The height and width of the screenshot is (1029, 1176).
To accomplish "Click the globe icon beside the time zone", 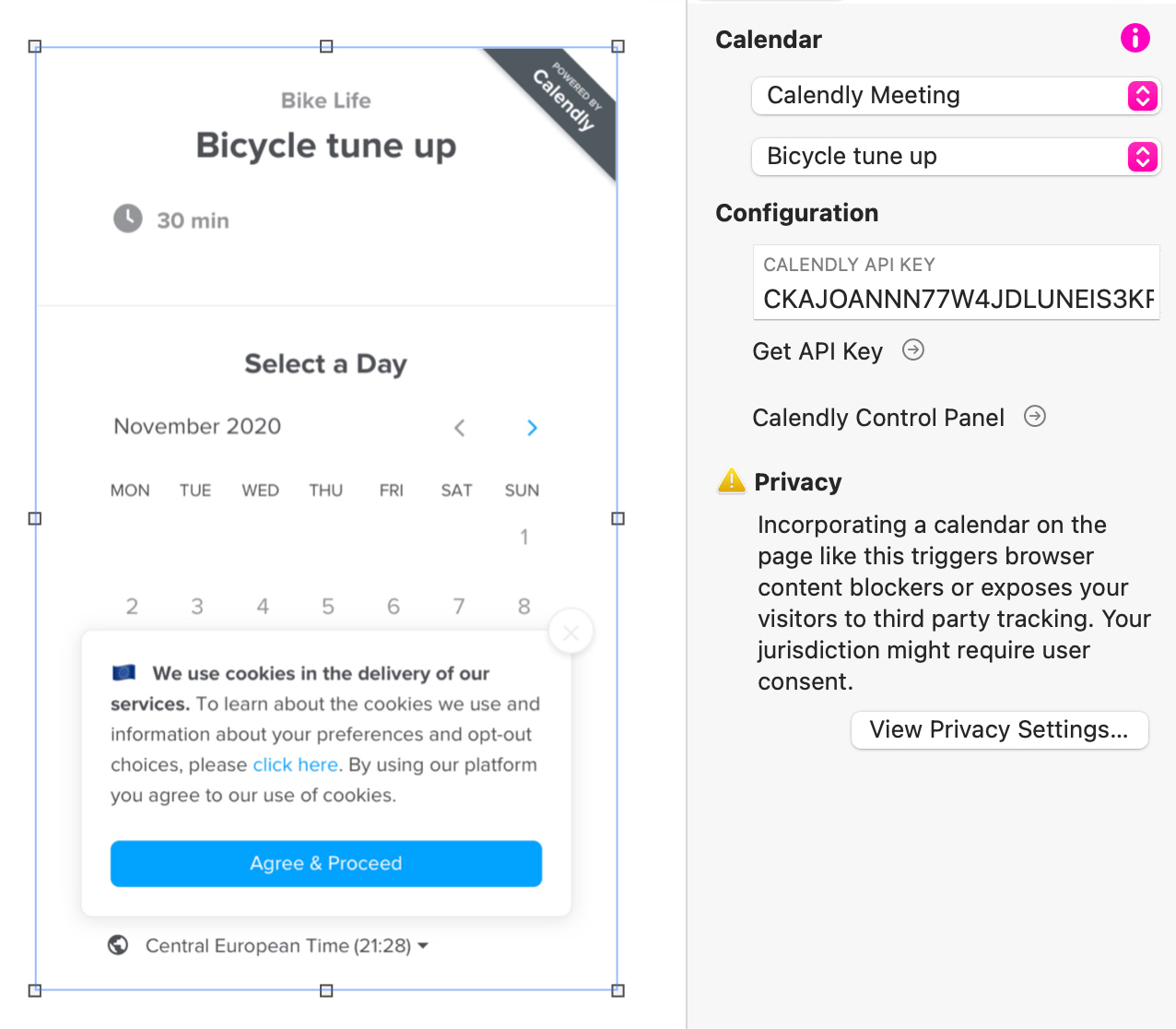I will pyautogui.click(x=118, y=945).
